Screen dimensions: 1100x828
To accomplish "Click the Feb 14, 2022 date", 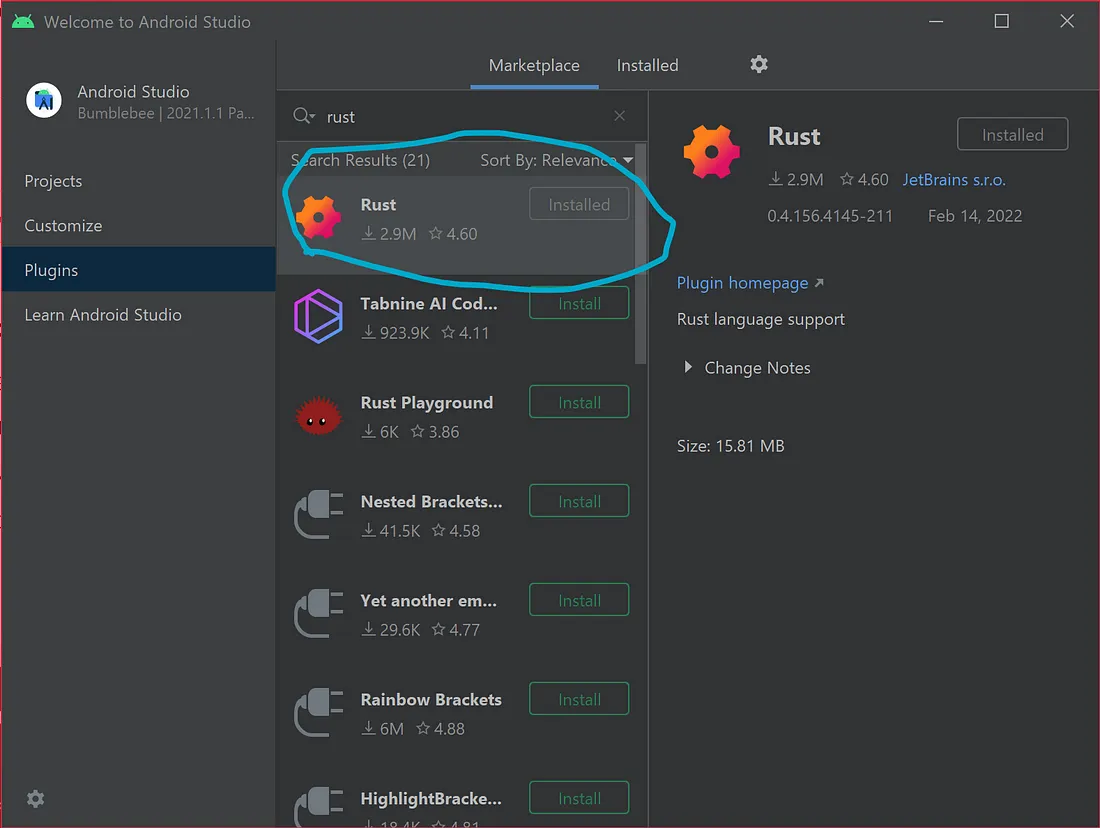I will 974,215.
